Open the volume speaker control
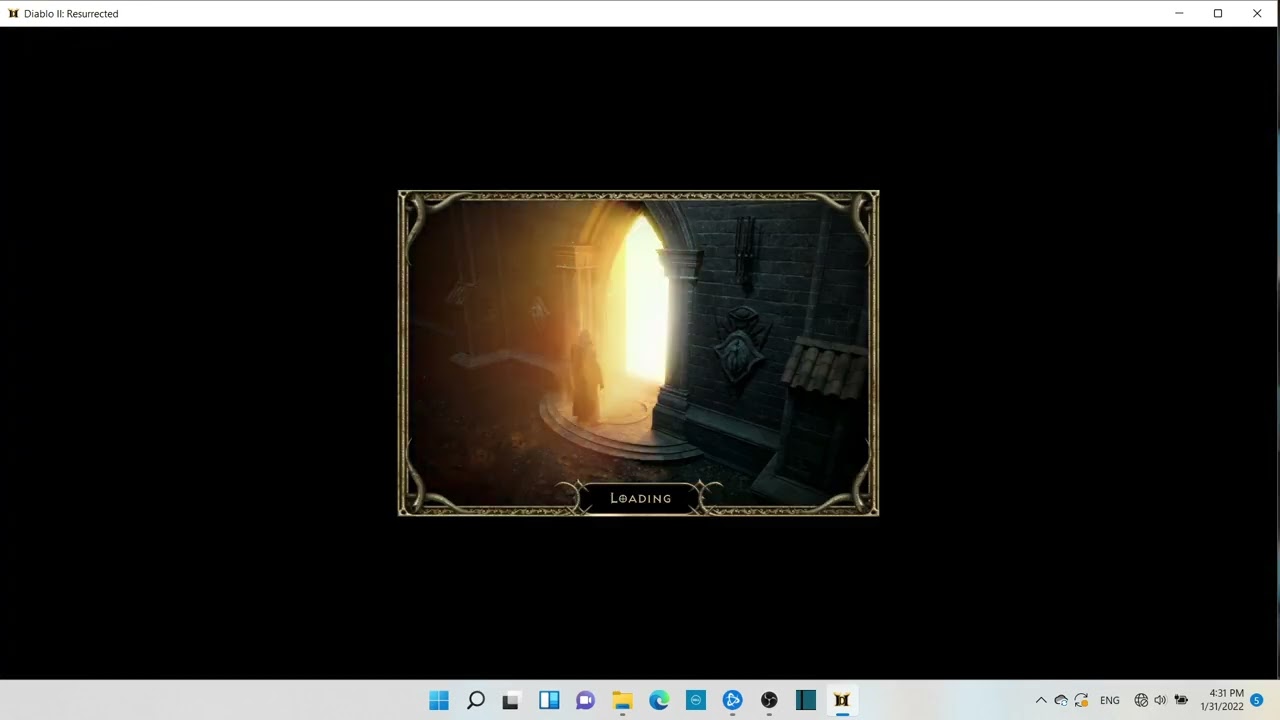 1160,701
